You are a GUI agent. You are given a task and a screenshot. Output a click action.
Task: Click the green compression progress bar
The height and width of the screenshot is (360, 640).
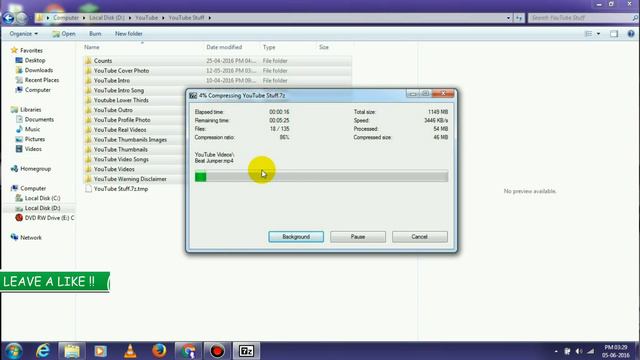[321, 177]
